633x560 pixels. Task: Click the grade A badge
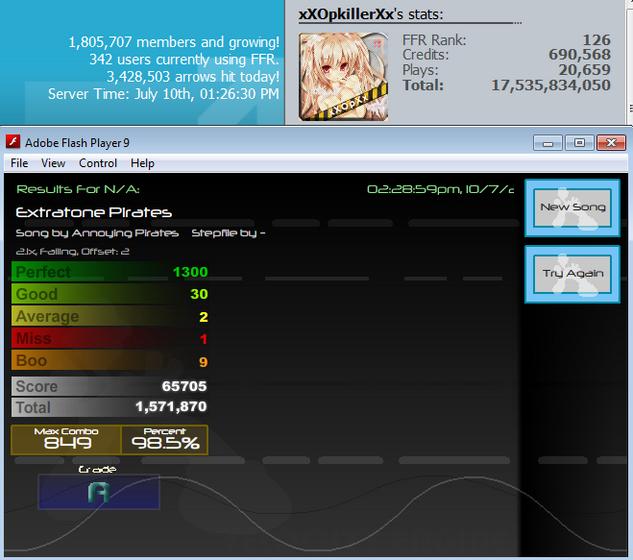99,492
